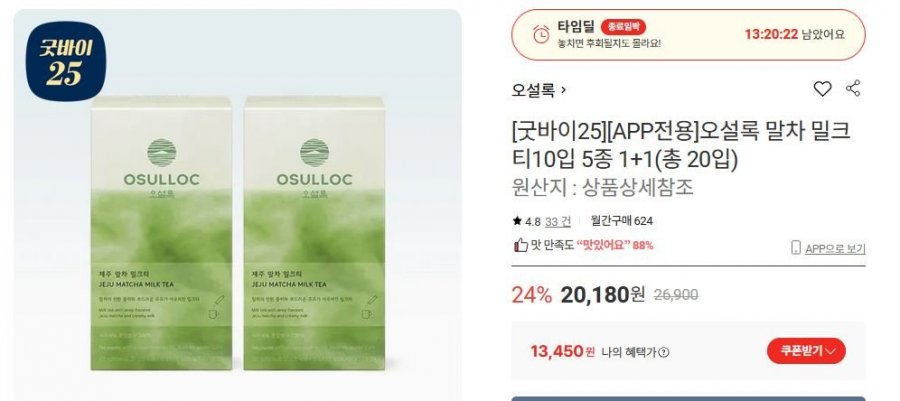Screen dimensions: 900x401
Task: Add product to wishlist with heart icon
Action: [822, 89]
